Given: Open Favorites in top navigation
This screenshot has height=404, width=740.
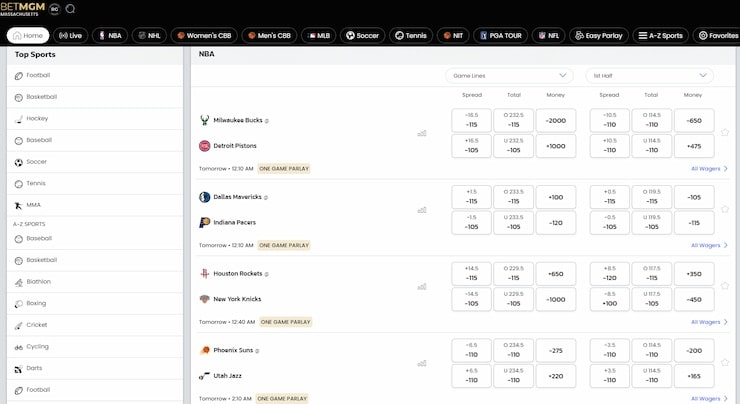Looking at the screenshot, I should [717, 35].
